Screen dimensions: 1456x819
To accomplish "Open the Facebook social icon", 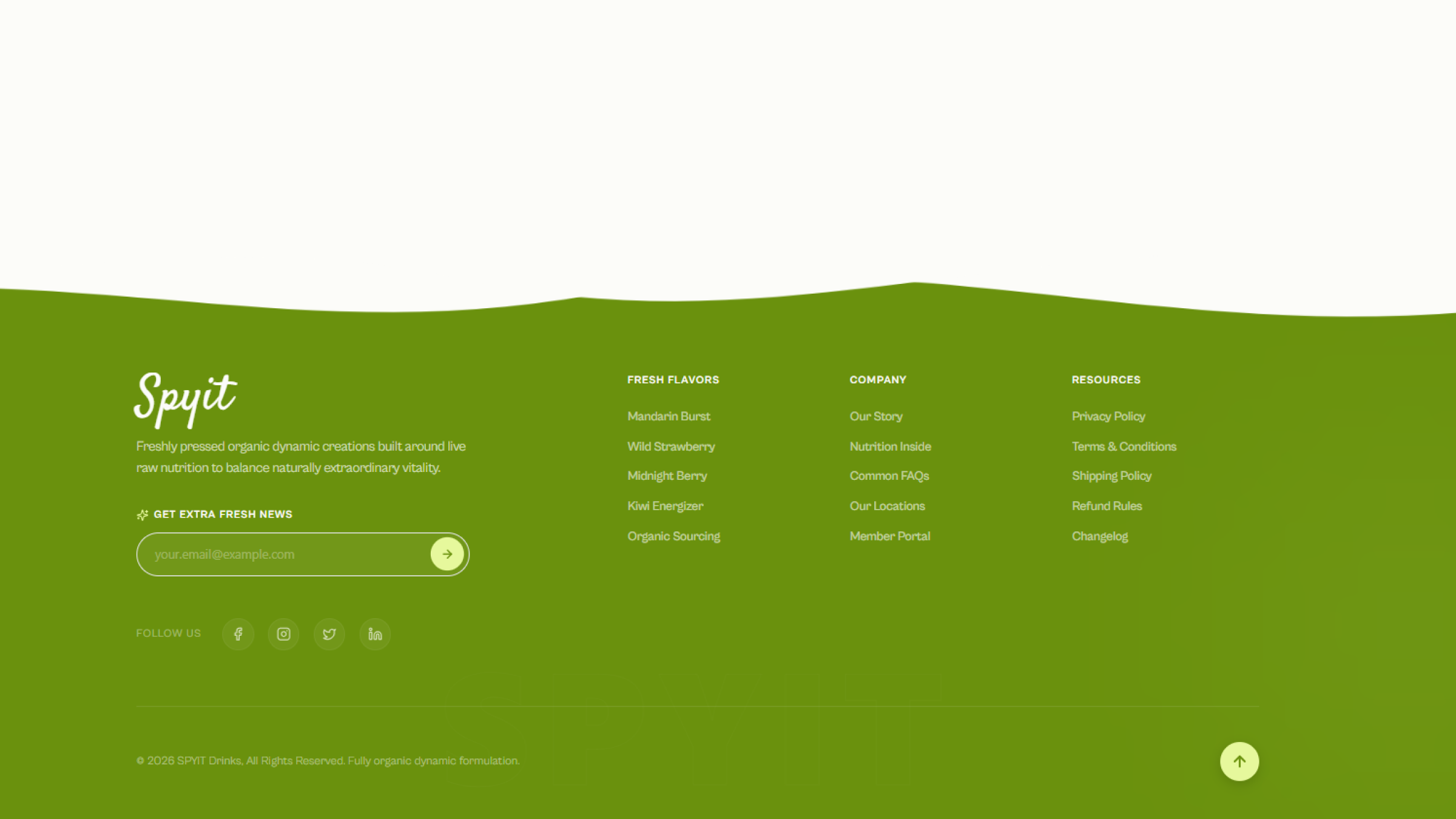I will 238,634.
